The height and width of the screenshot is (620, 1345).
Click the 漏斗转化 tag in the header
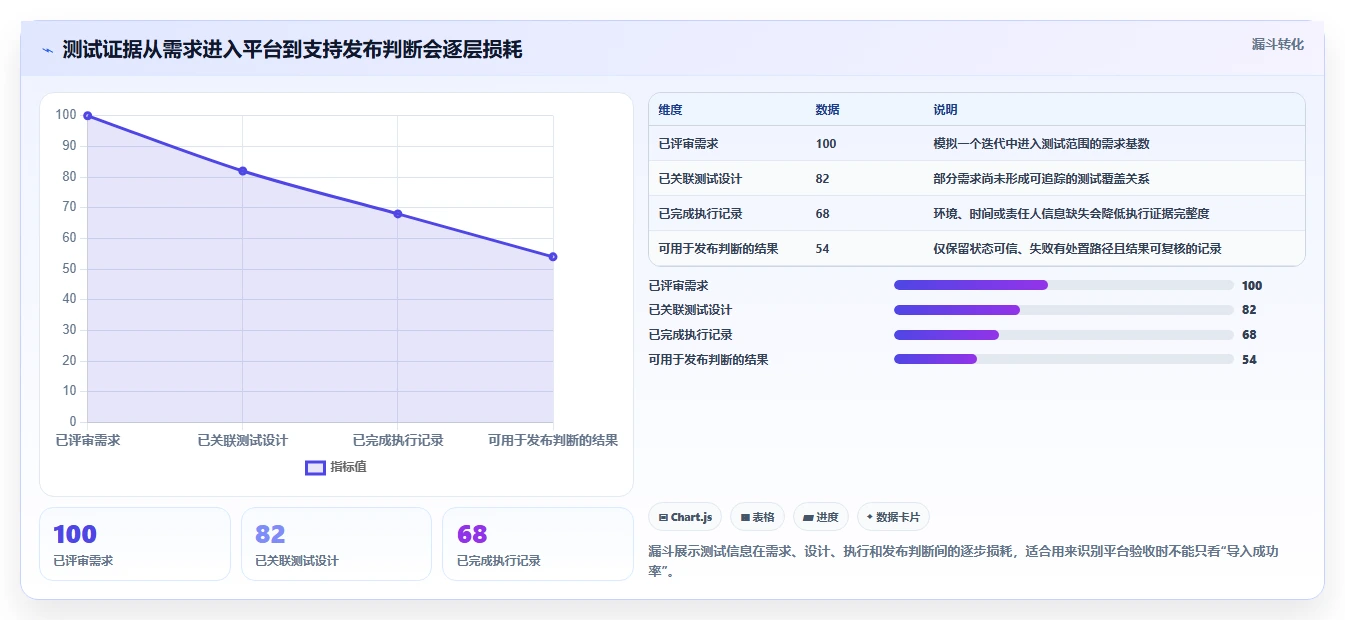tap(1277, 45)
